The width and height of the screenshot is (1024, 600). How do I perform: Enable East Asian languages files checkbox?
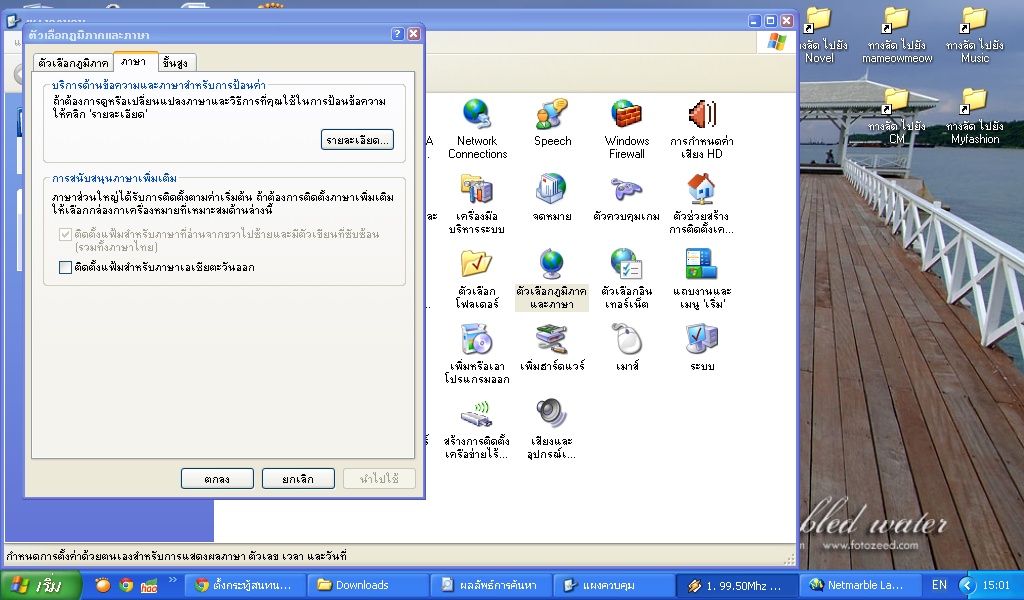tap(65, 267)
